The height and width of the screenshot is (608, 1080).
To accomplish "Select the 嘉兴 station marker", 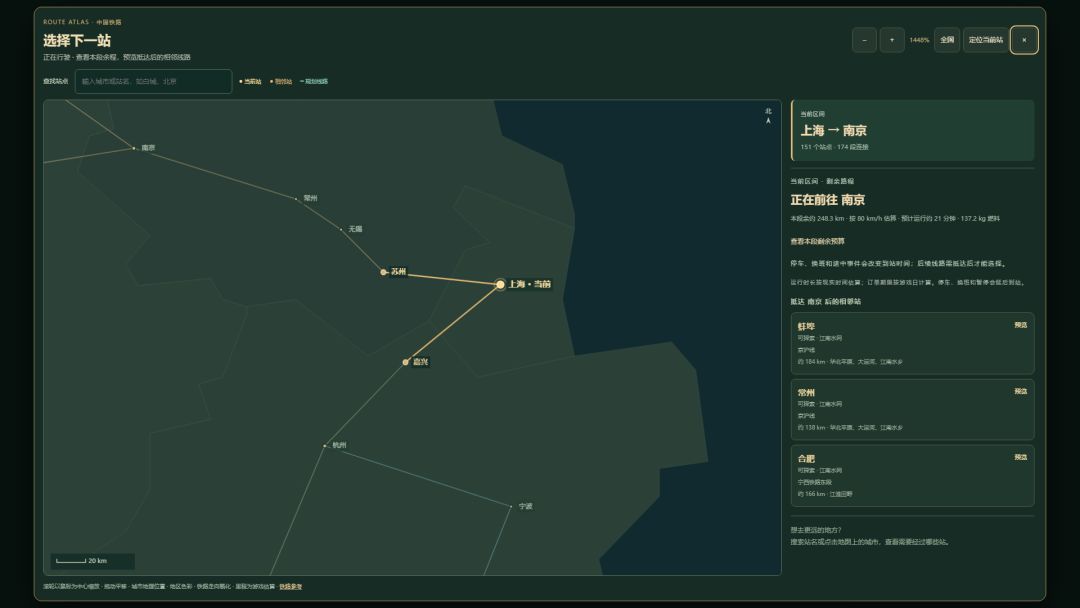I will pos(406,362).
